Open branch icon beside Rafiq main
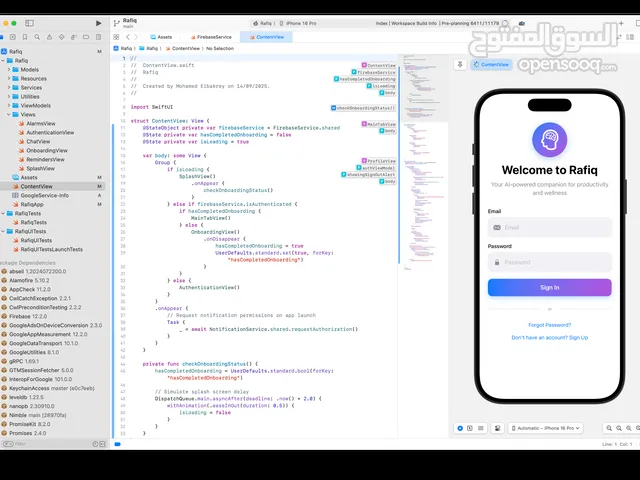This screenshot has width=640, height=480. (x=117, y=23)
